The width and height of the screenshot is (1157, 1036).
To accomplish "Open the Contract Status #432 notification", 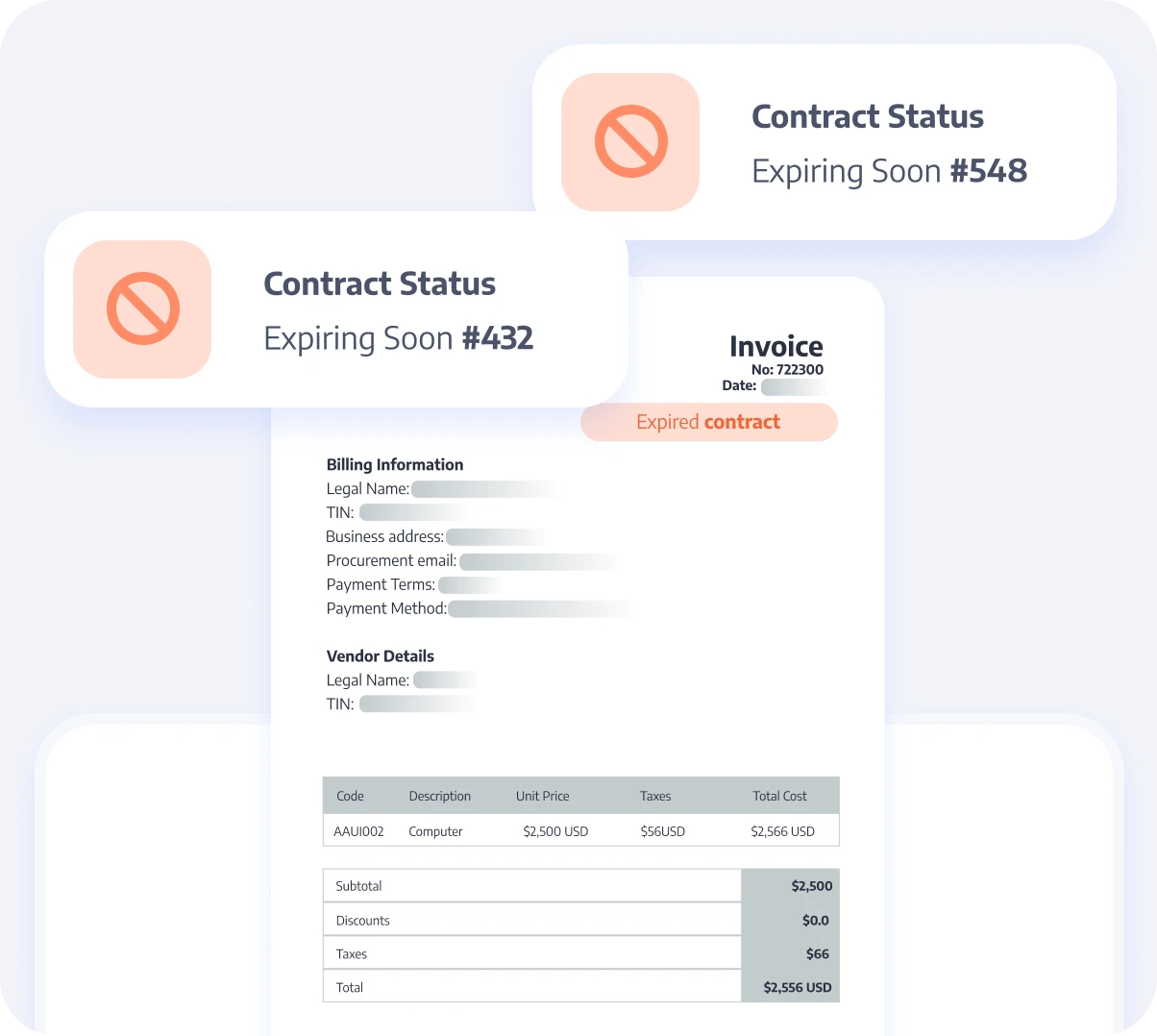I will 398,309.
